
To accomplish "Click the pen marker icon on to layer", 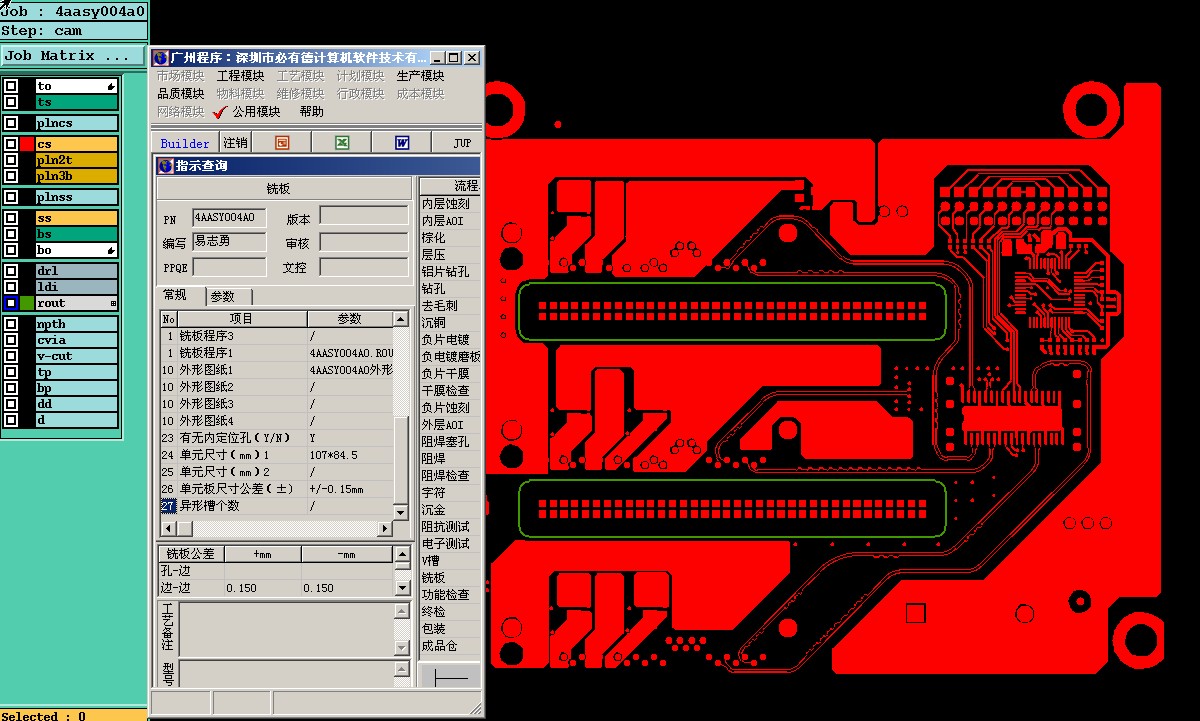I will 111,87.
